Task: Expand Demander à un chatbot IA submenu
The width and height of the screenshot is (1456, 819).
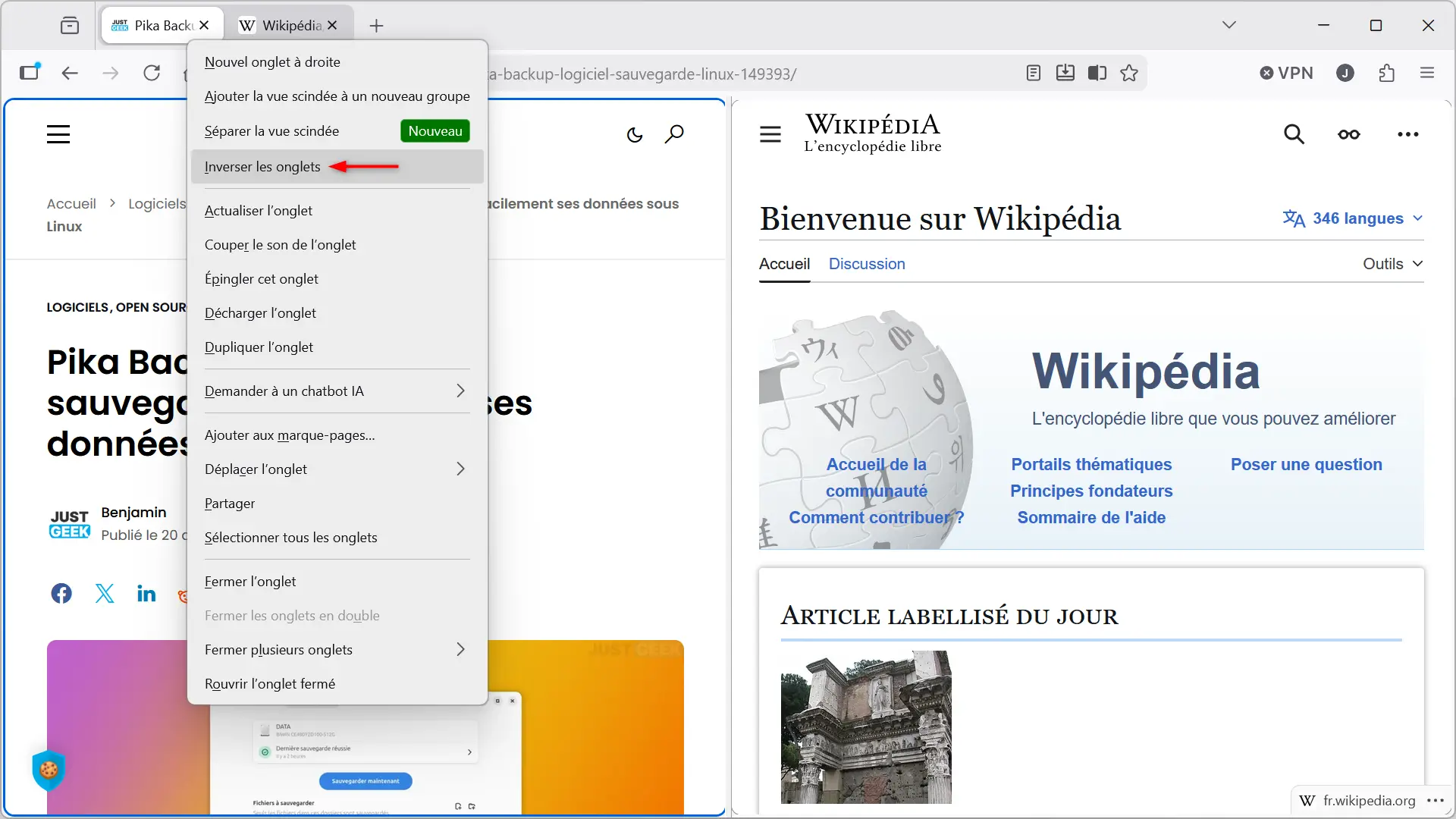Action: (x=337, y=391)
